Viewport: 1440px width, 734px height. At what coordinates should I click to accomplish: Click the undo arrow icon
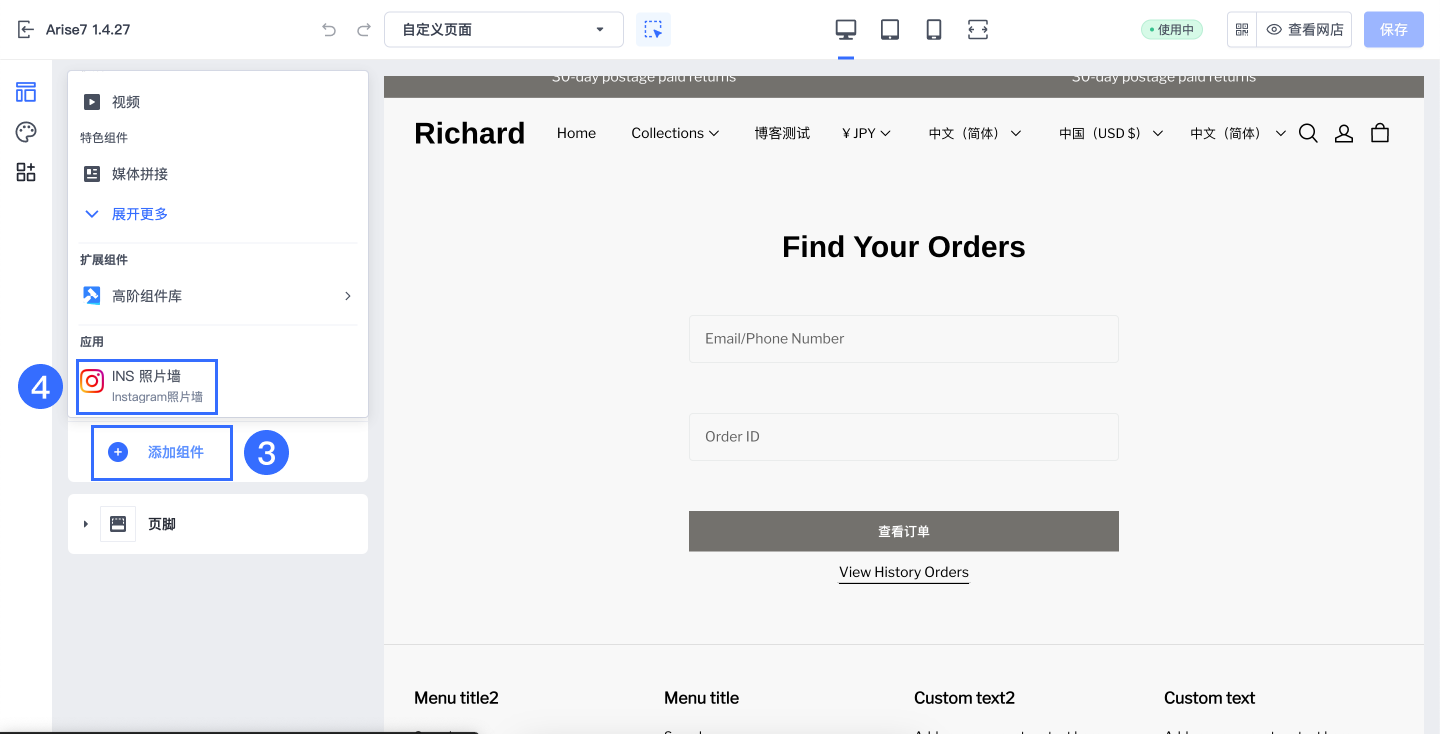(x=329, y=30)
